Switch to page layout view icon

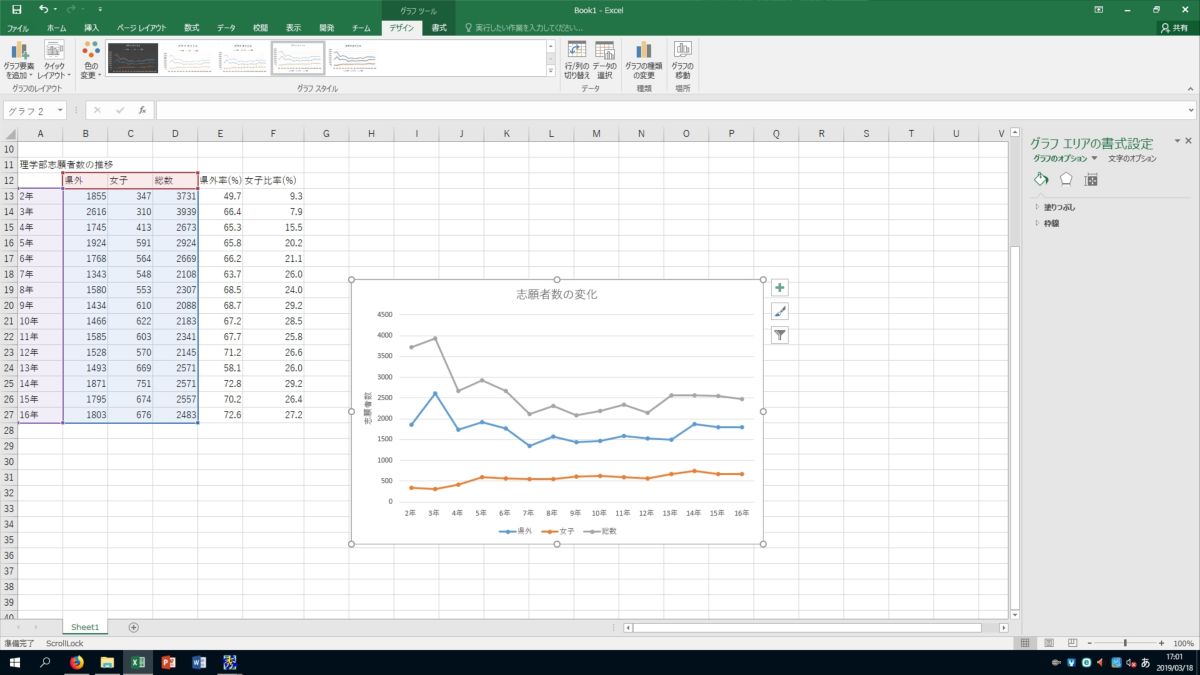pos(1049,643)
